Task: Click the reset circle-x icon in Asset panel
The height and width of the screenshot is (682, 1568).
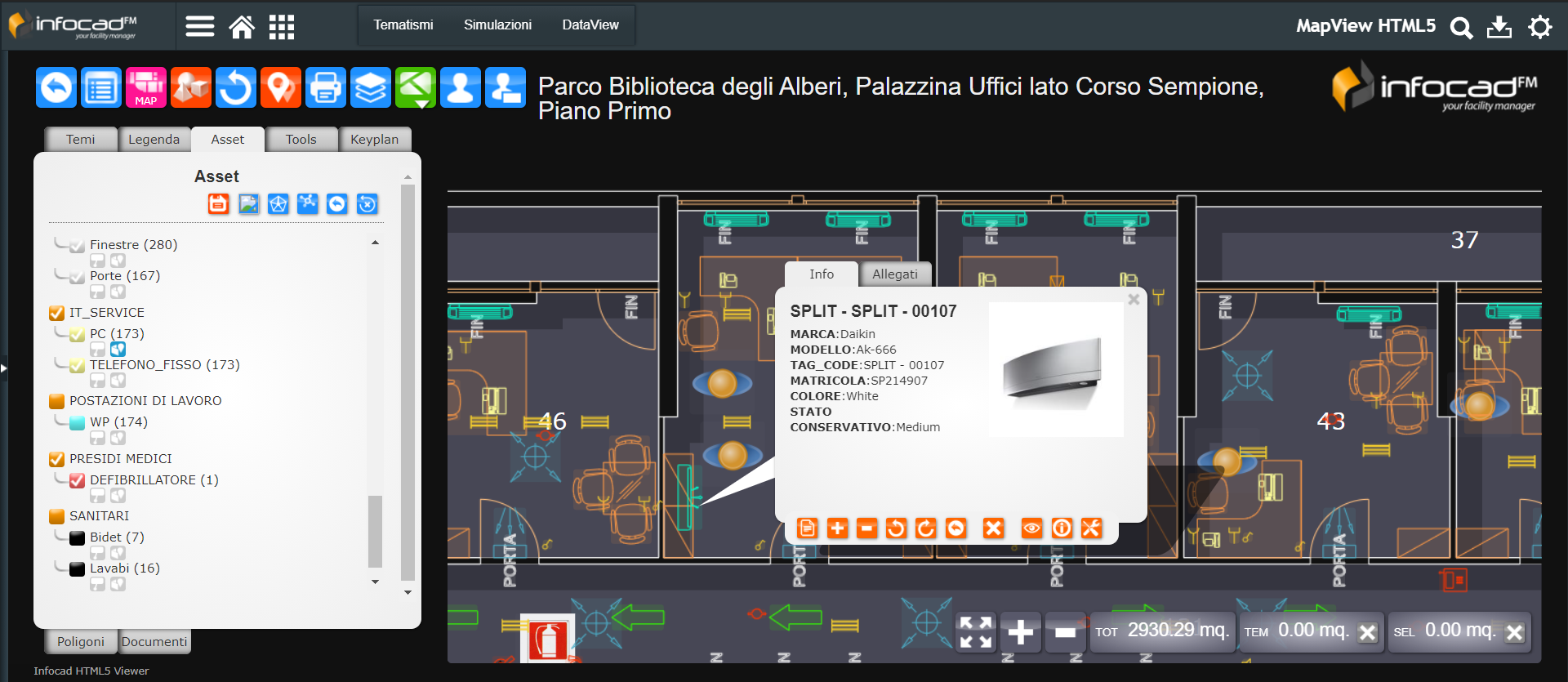Action: [x=367, y=203]
